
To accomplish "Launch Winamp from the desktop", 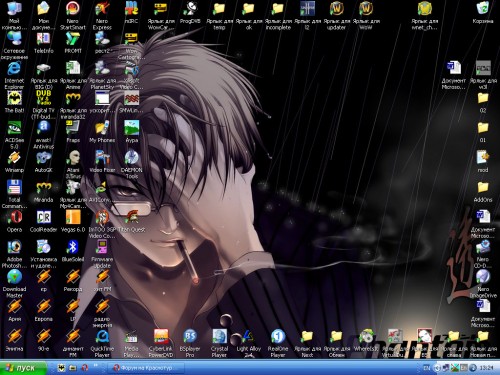I will pyautogui.click(x=14, y=158).
